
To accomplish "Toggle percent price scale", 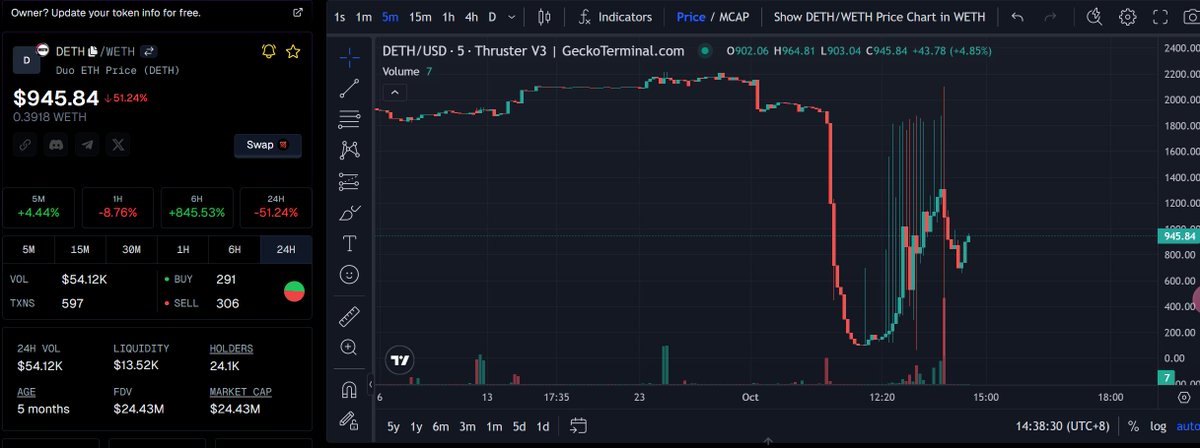I will click(x=1133, y=426).
